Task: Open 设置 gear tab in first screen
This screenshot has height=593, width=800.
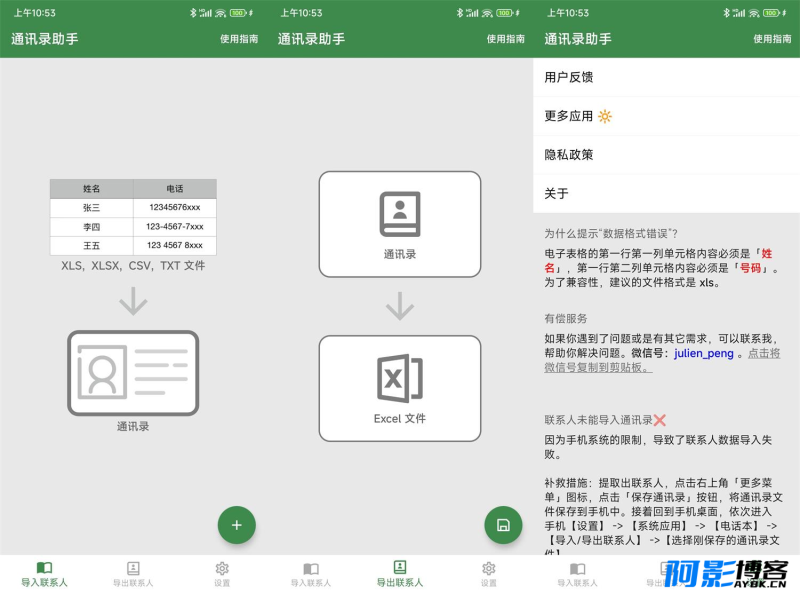Action: 222,574
